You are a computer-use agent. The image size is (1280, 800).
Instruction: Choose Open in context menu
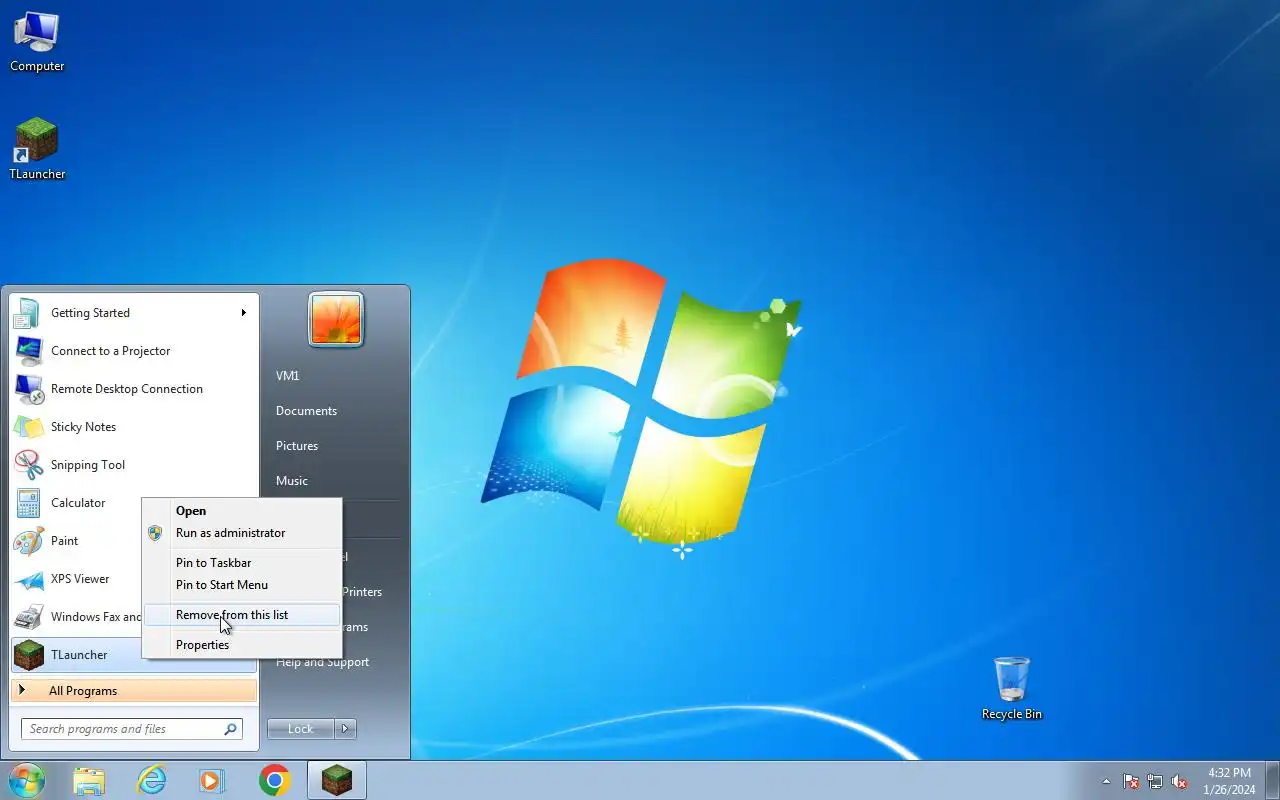click(242, 511)
